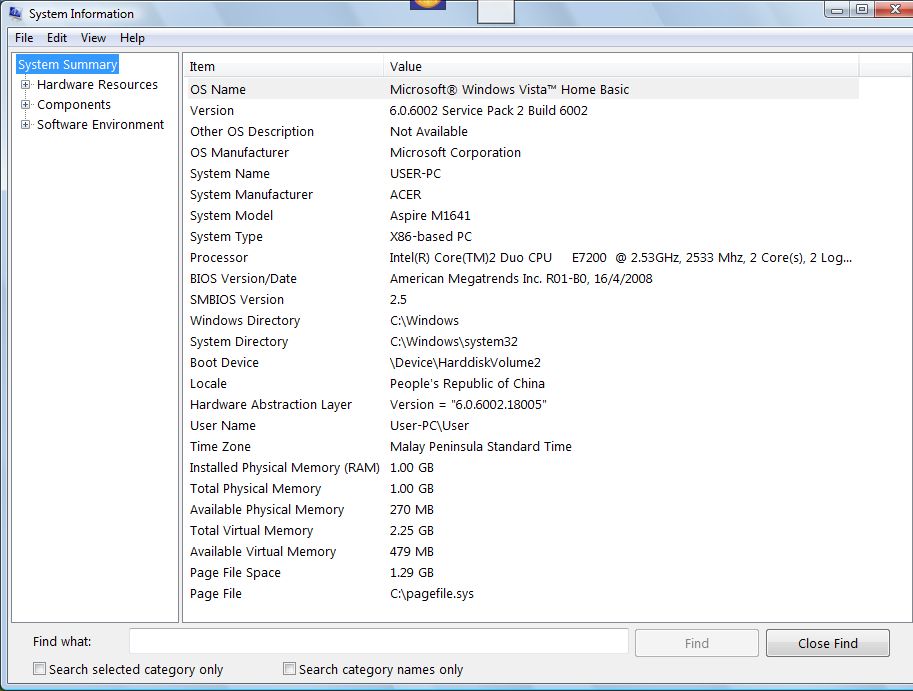Image resolution: width=913 pixels, height=691 pixels.
Task: Click the X86-based PC value
Action: click(431, 236)
